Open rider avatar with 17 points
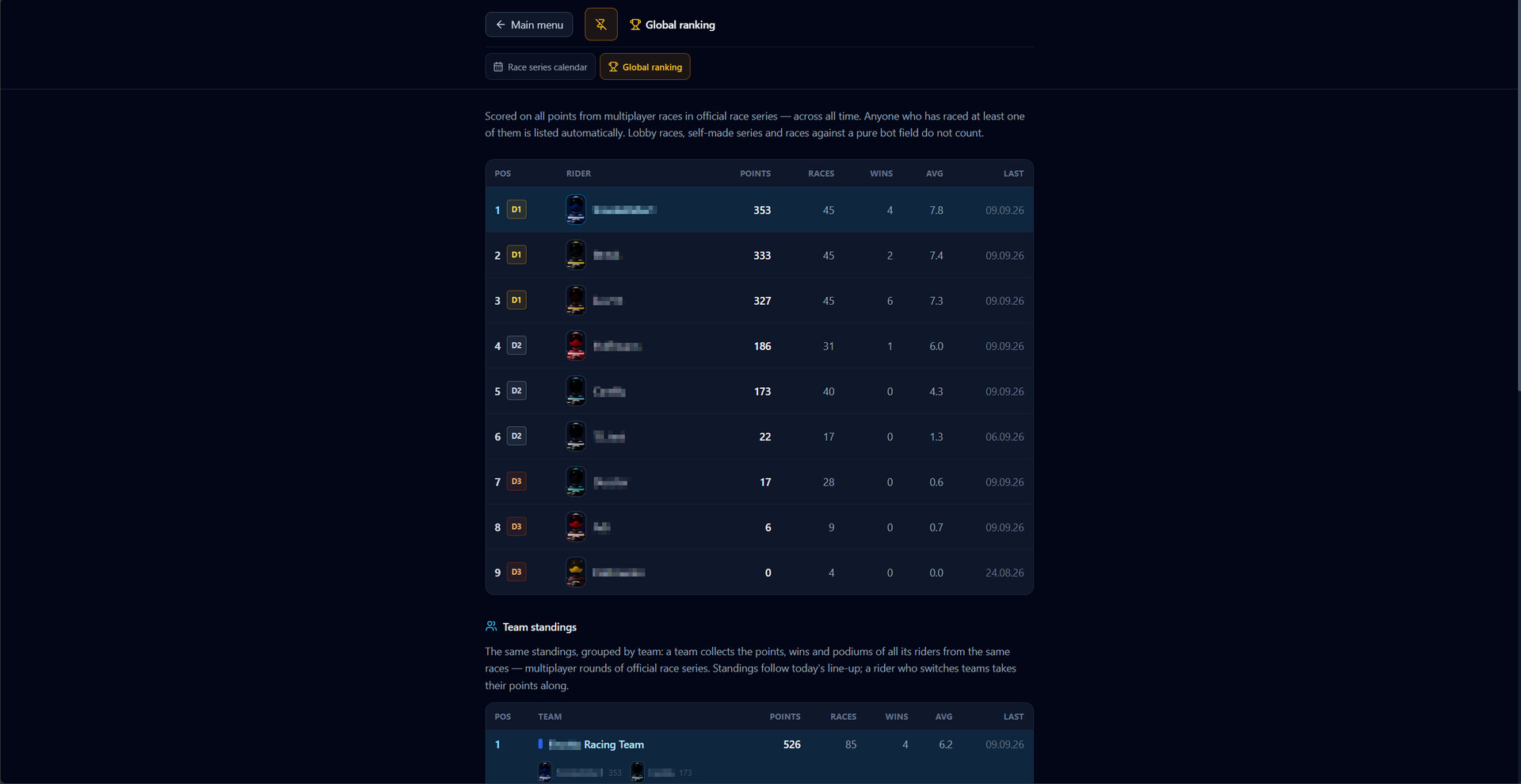The width and height of the screenshot is (1521, 784). click(x=576, y=481)
